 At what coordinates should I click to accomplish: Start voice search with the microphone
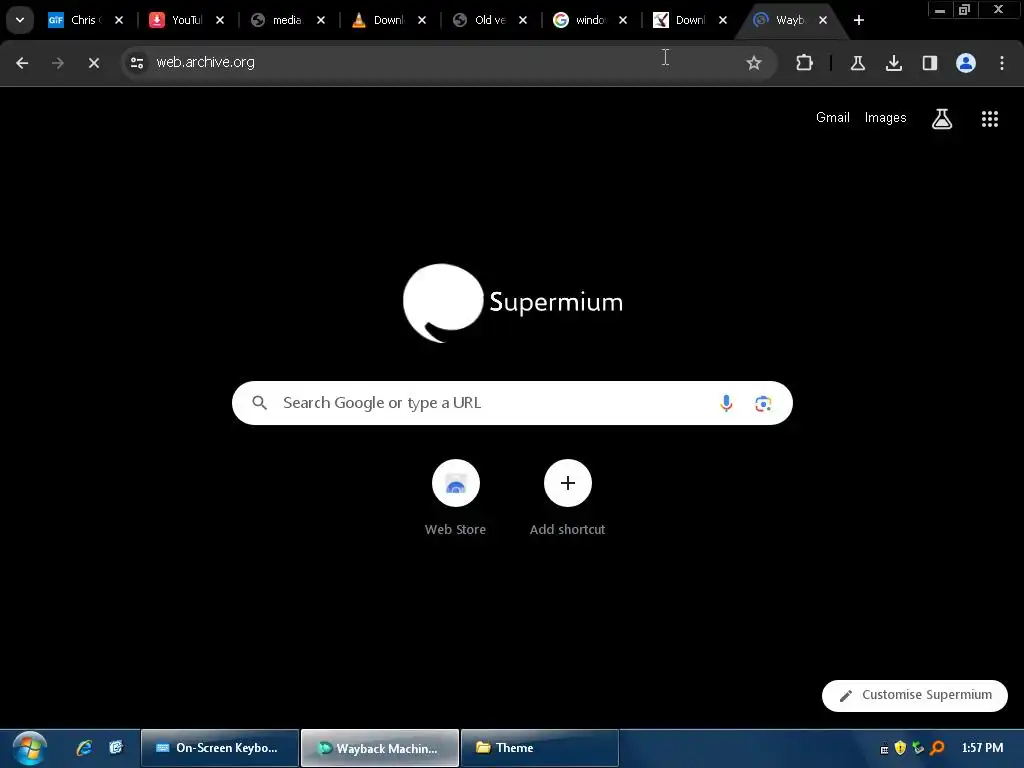pyautogui.click(x=726, y=403)
